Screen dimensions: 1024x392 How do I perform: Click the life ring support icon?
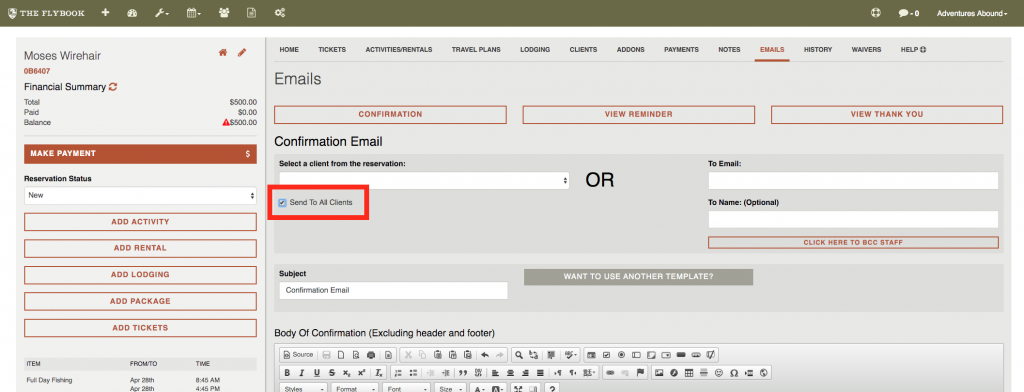[x=876, y=12]
